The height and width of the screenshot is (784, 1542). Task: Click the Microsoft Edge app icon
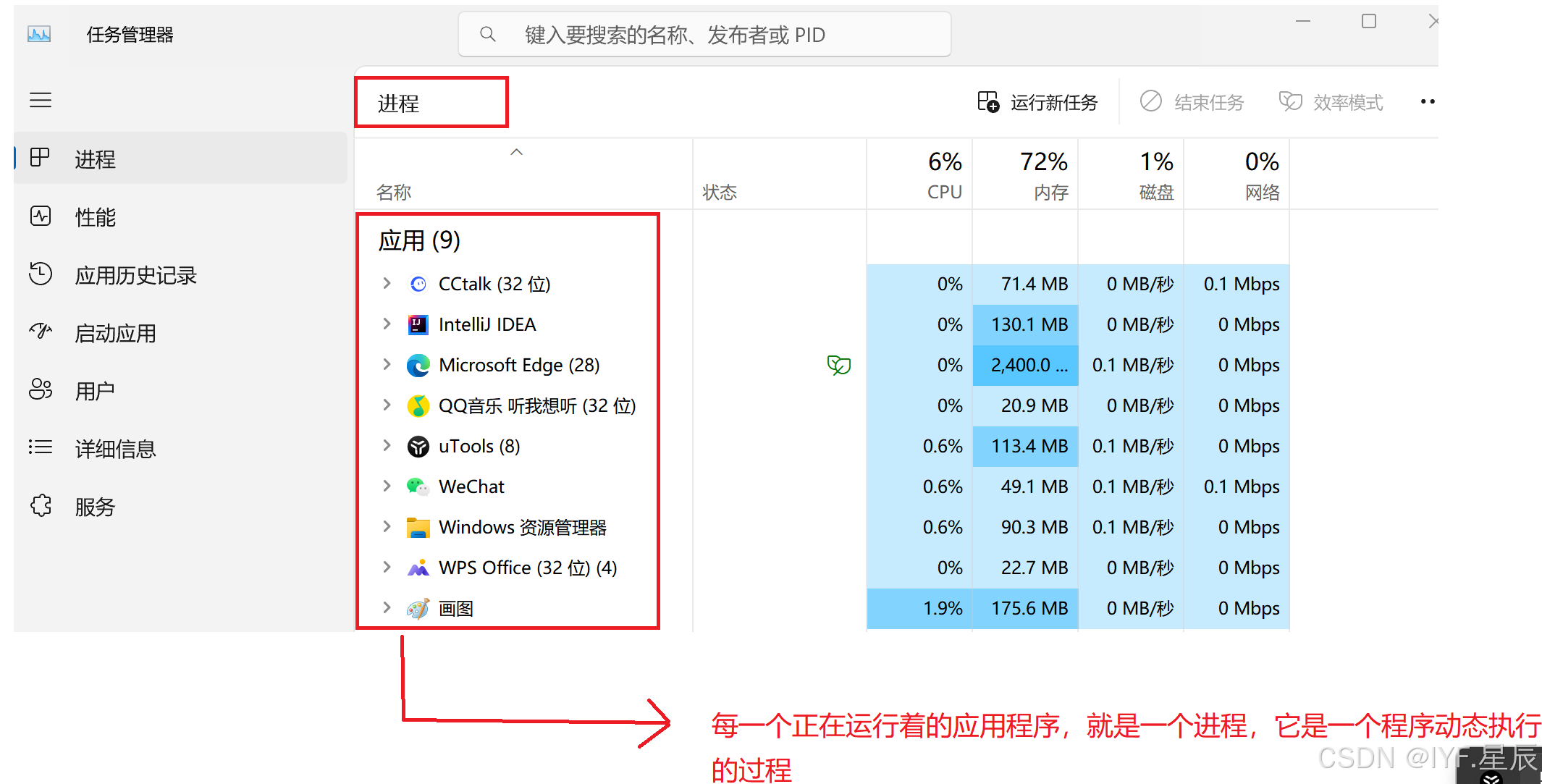point(418,366)
